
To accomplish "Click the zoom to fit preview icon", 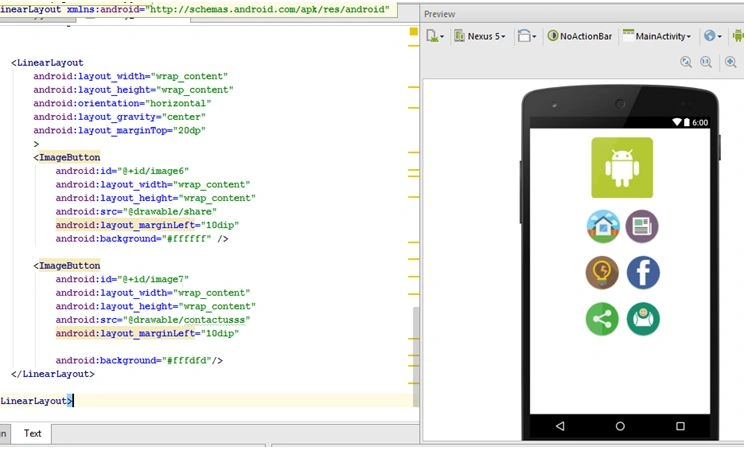I will point(686,62).
